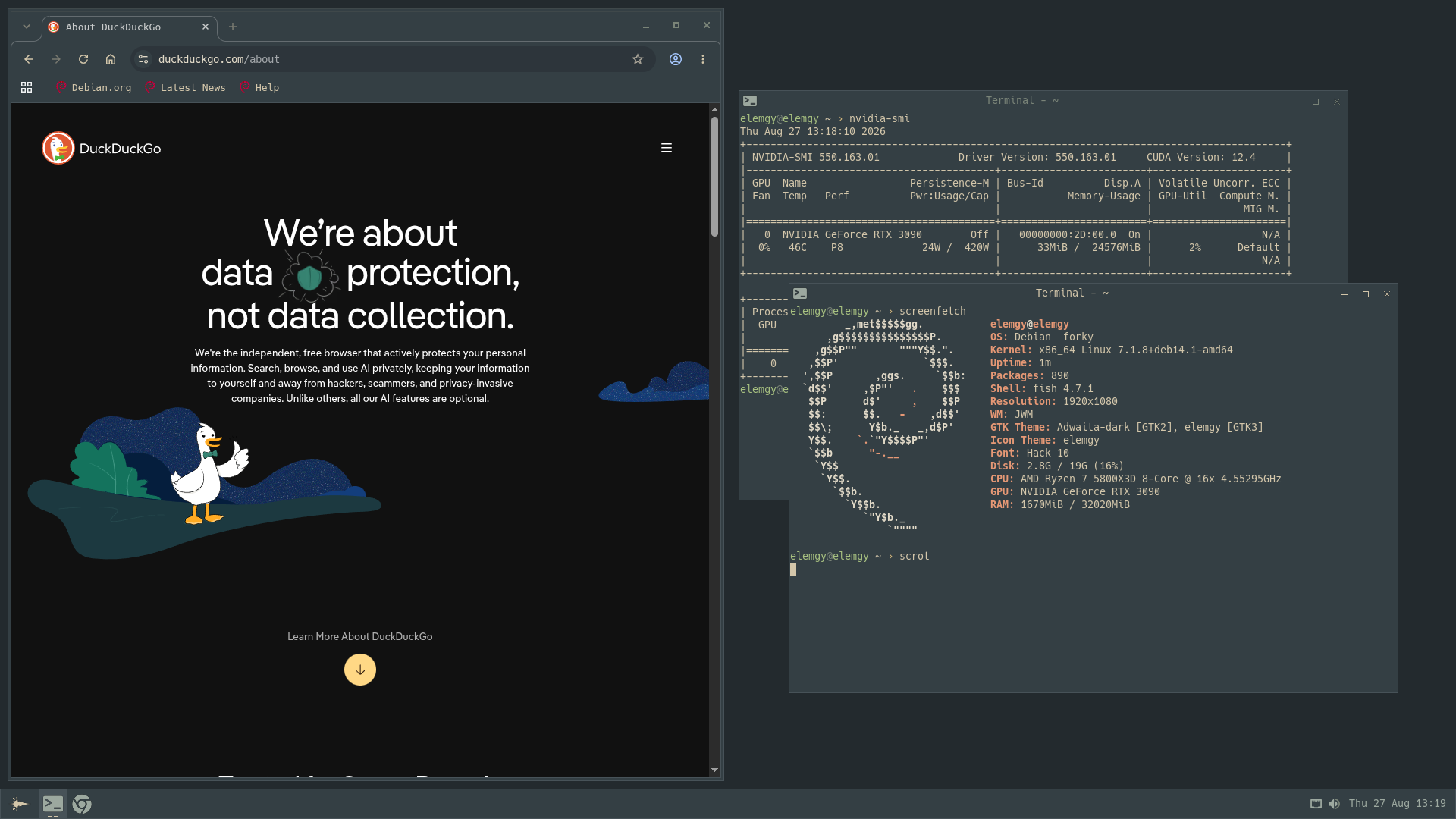Screen dimensions: 1456x819
Task: Open the apps grid in bookmarks bar
Action: tap(27, 88)
